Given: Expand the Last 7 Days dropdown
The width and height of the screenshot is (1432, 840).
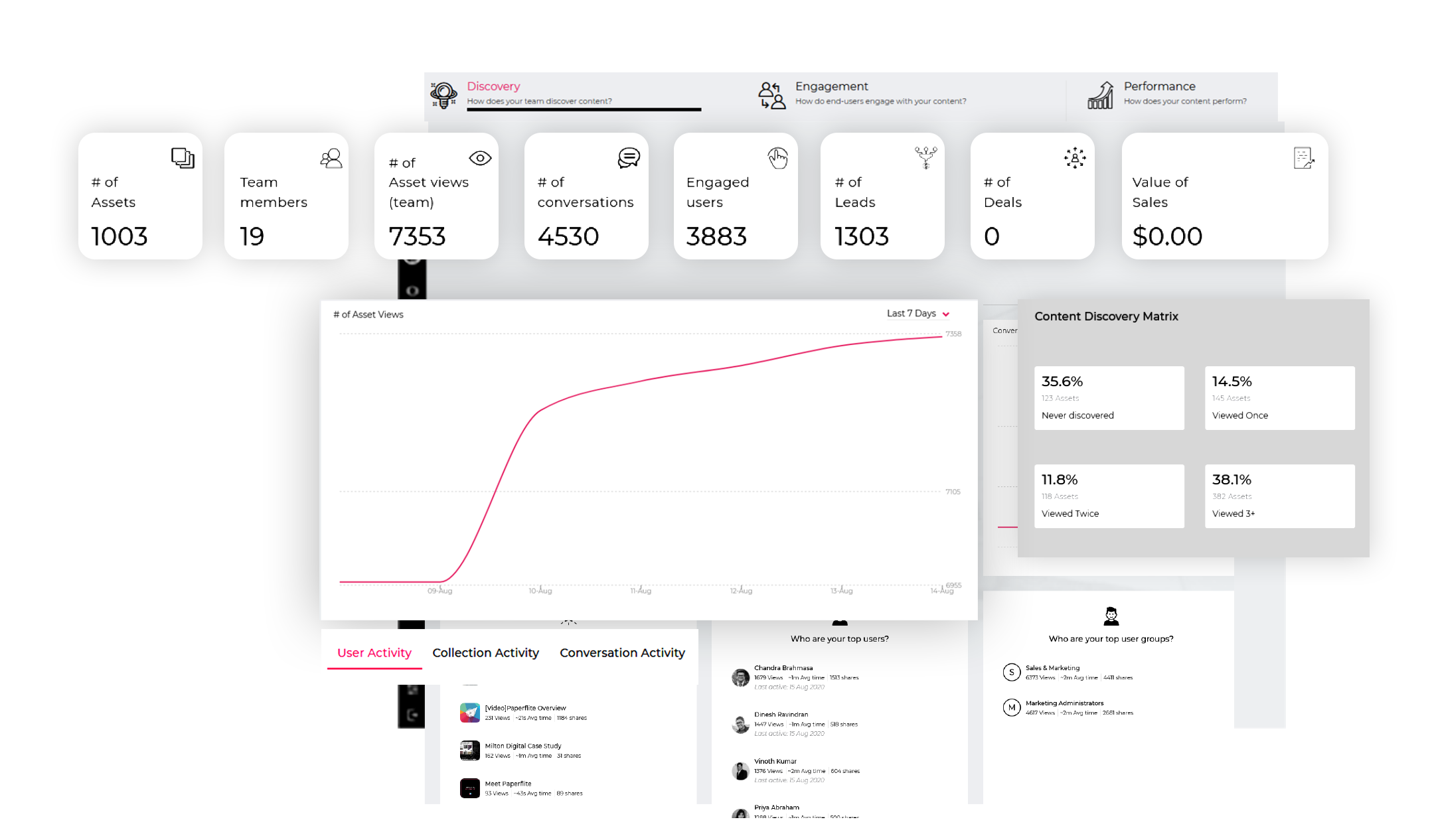Looking at the screenshot, I should 915,314.
